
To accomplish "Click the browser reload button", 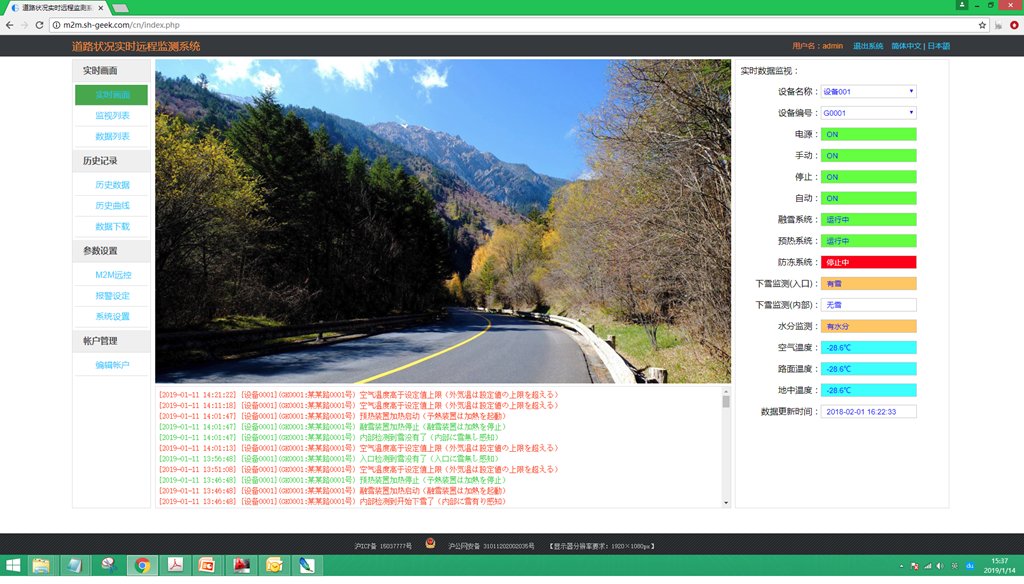I will click(39, 25).
